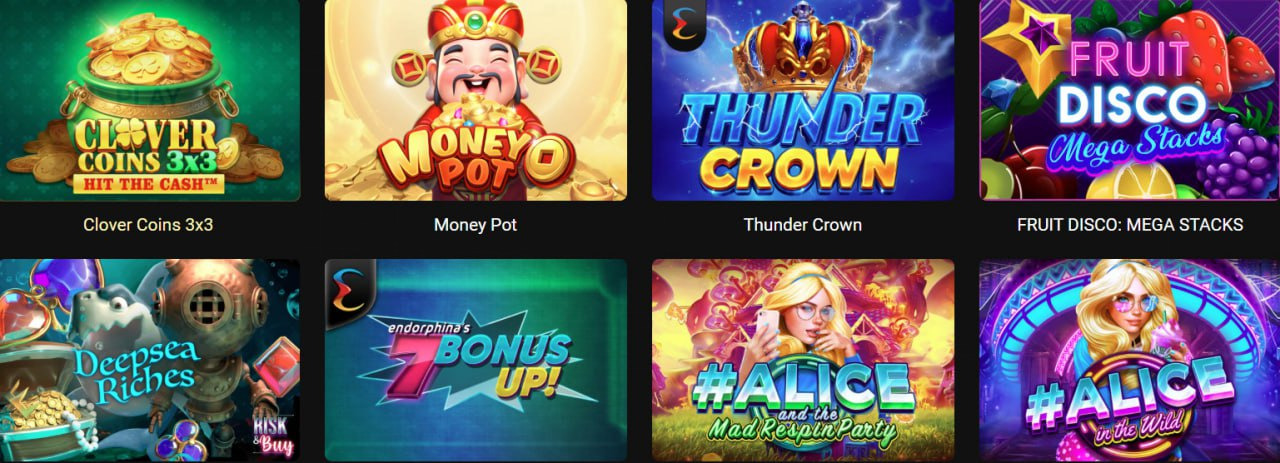Screen dimensions: 1280x463
Task: Open the Clover Coins 3x3 game thumbnail
Action: coord(148,100)
